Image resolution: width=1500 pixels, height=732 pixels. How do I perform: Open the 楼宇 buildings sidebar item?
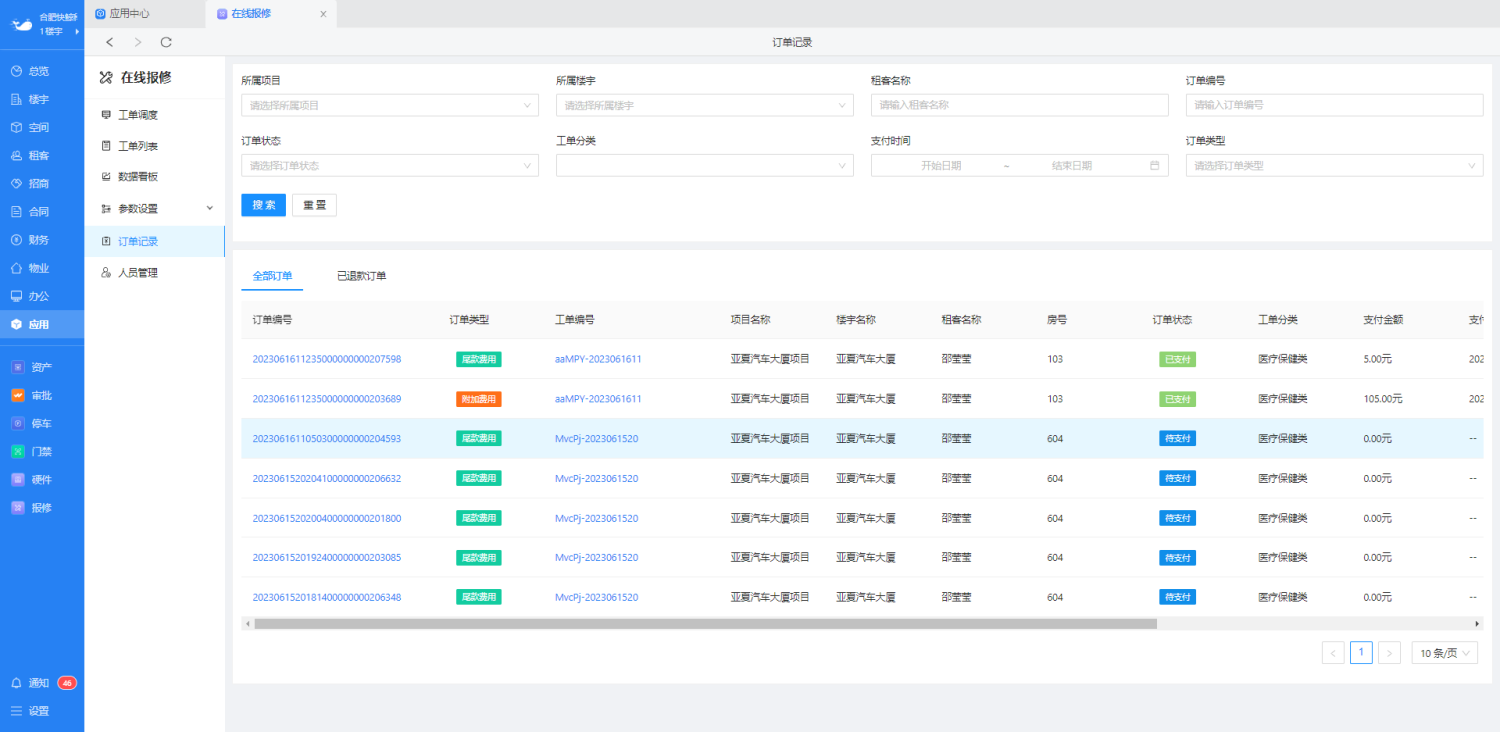pos(42,99)
